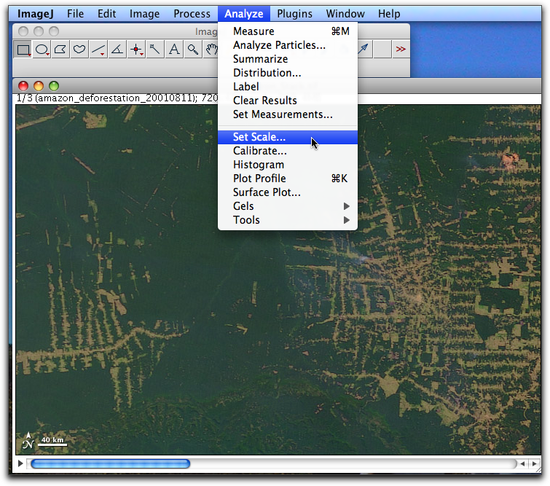The image size is (550, 486).
Task: Click the stack scrollbar left arrow
Action: 522,464
